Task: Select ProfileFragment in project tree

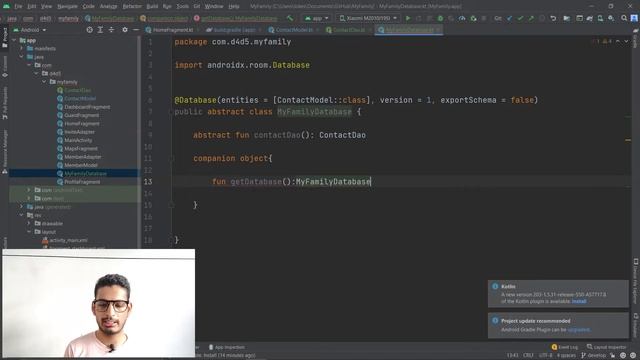Action: coord(82,182)
